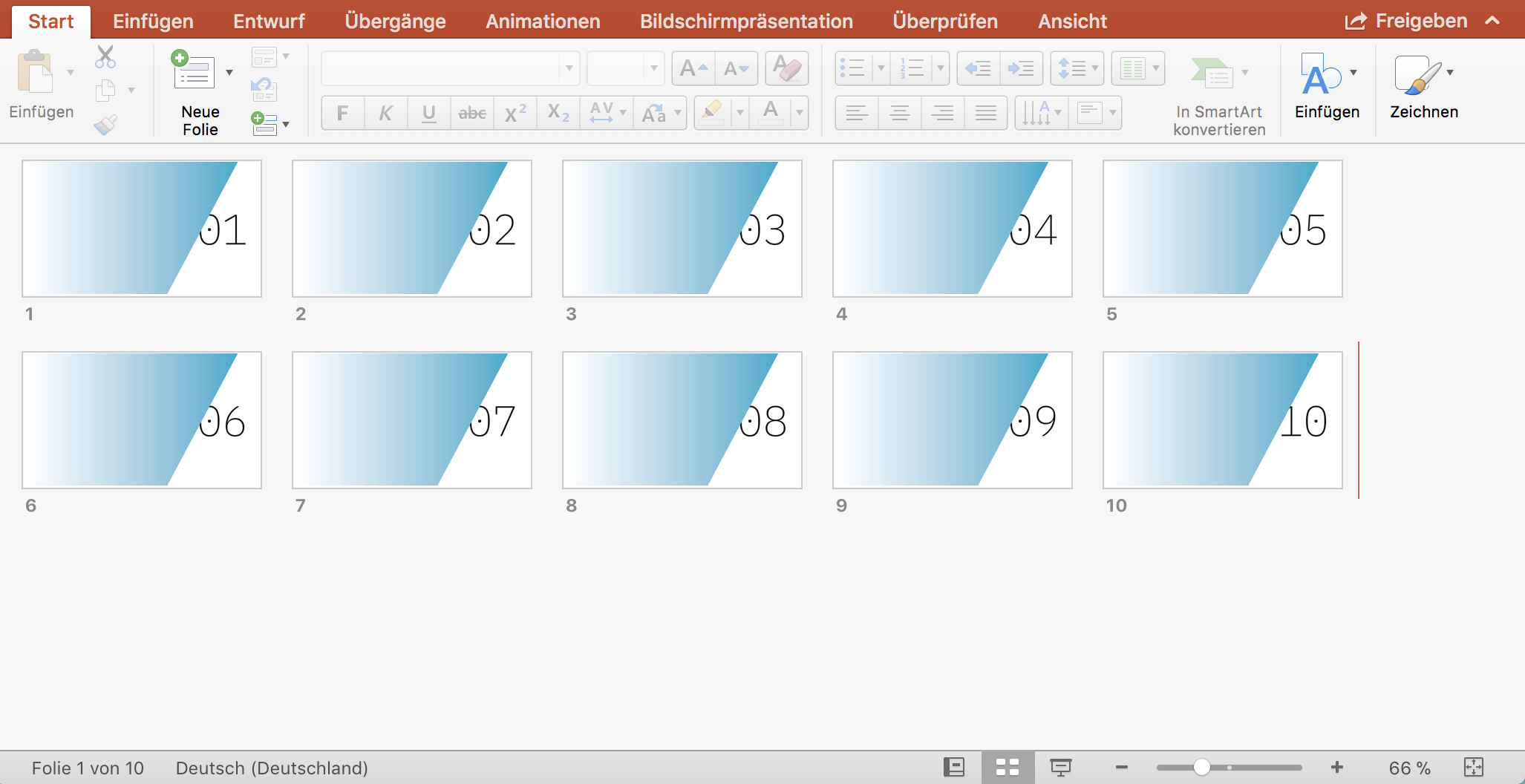
Task: Apply font color A swatch
Action: pos(771,114)
